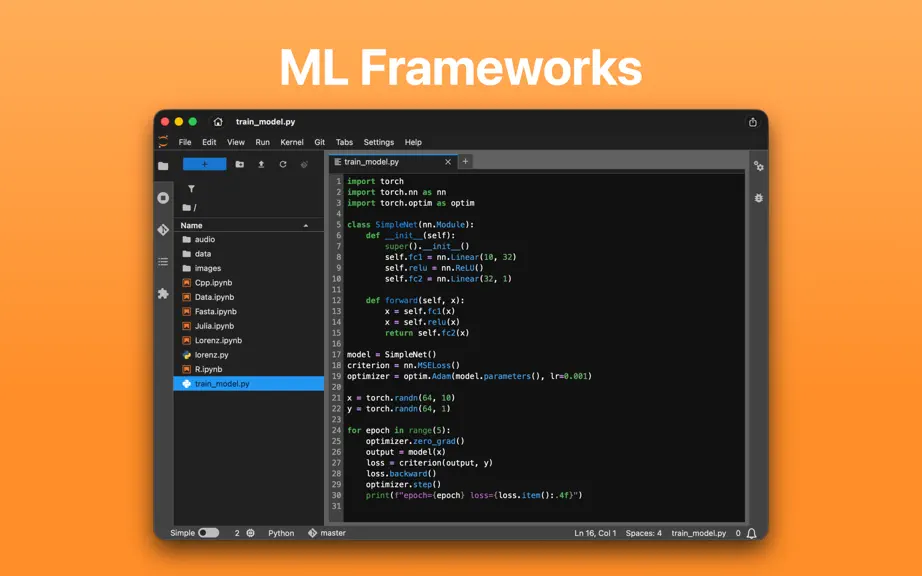
Task: Click master Git branch in status bar
Action: coord(327,533)
